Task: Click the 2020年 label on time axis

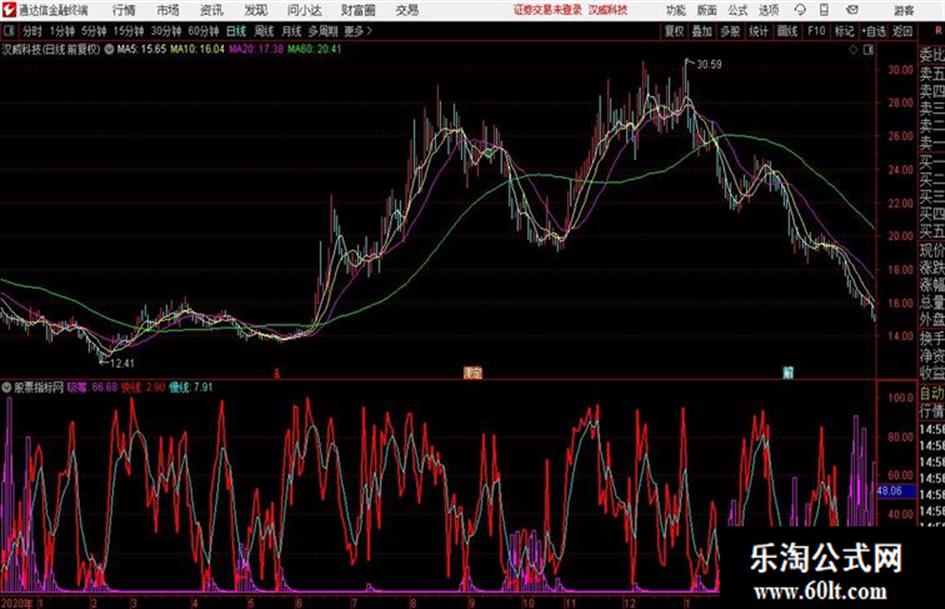Action: (x=17, y=602)
